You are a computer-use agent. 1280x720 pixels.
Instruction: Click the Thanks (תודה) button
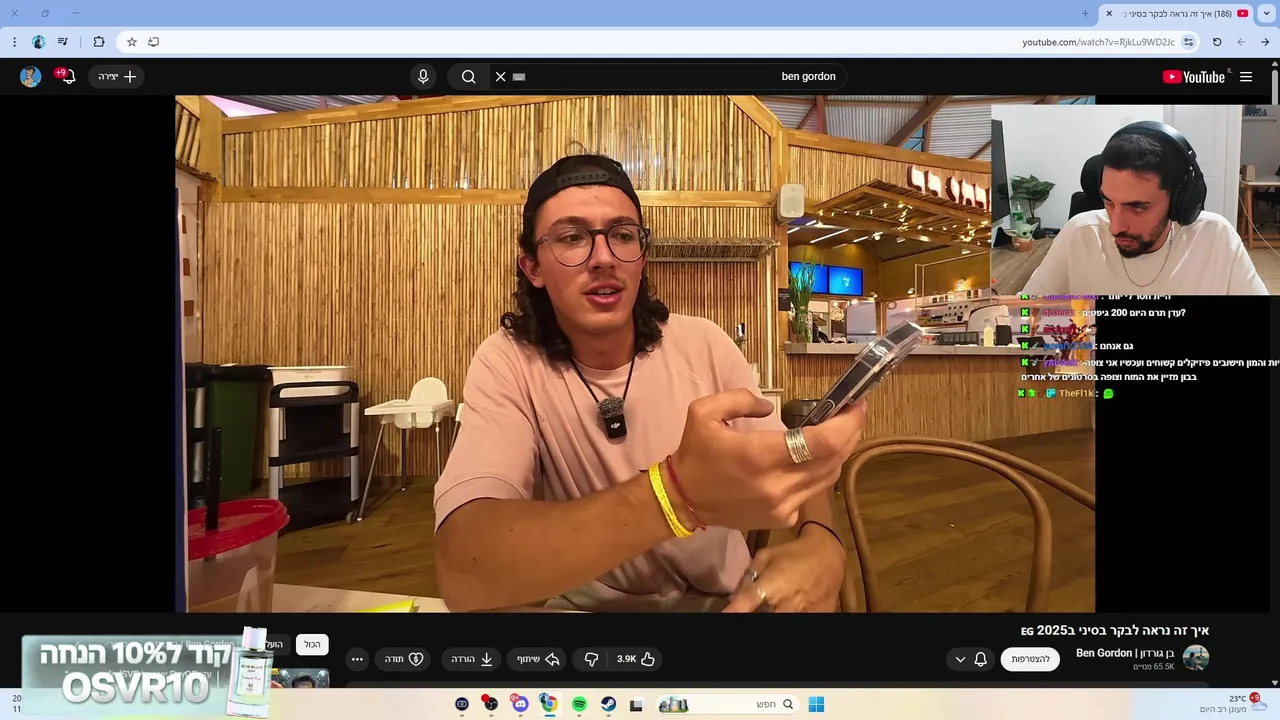click(x=404, y=659)
